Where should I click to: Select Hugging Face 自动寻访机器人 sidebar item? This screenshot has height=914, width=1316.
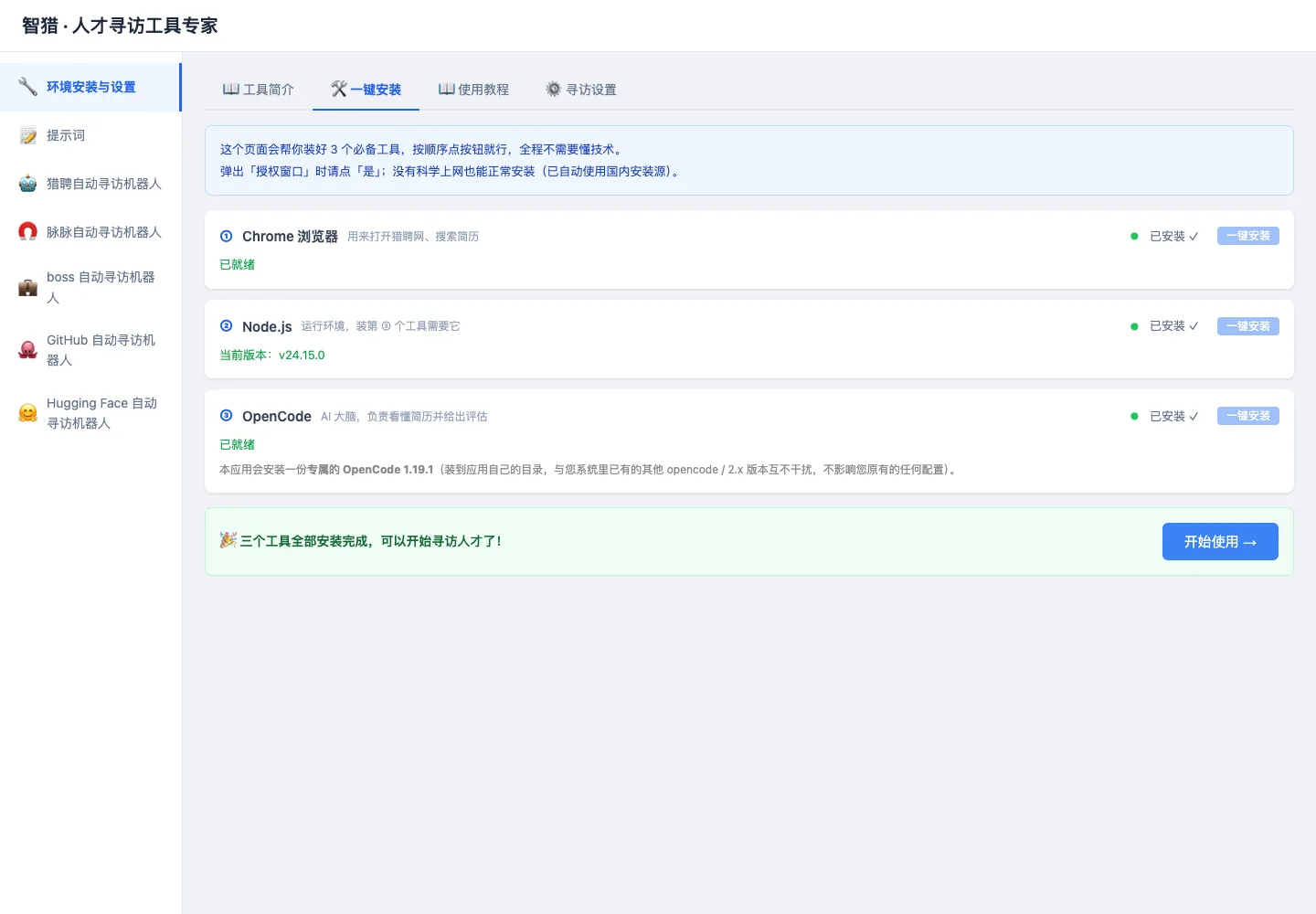point(90,413)
